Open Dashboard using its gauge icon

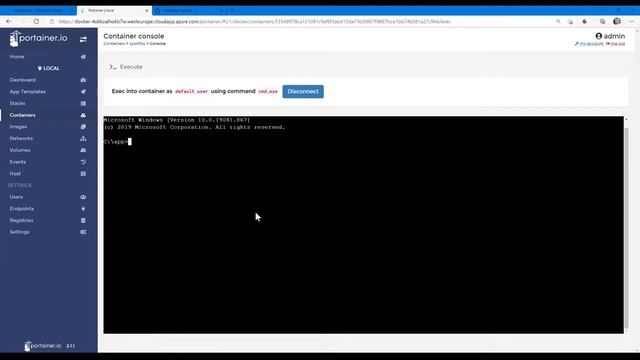(x=83, y=80)
